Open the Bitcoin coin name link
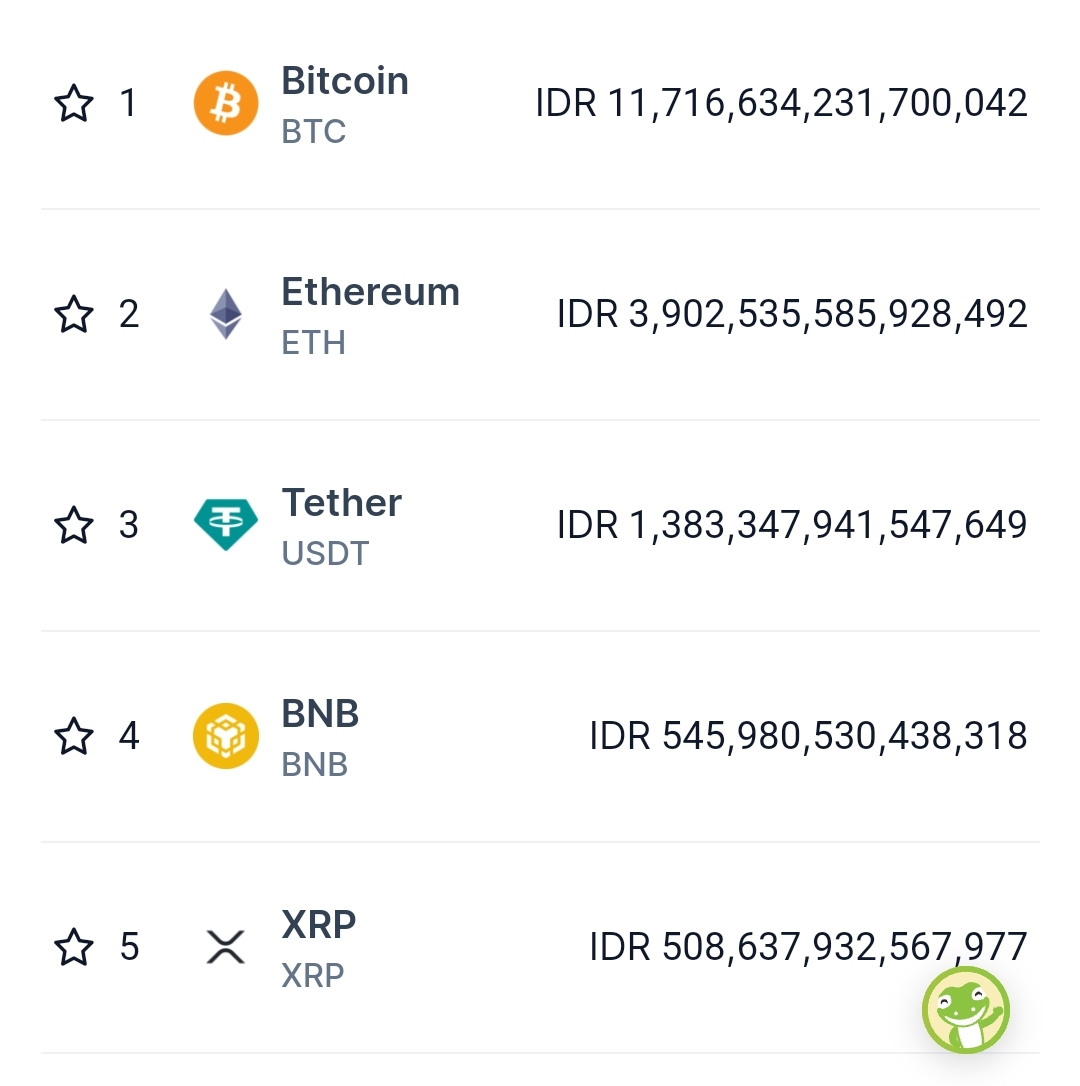The width and height of the screenshot is (1080, 1086). tap(345, 81)
